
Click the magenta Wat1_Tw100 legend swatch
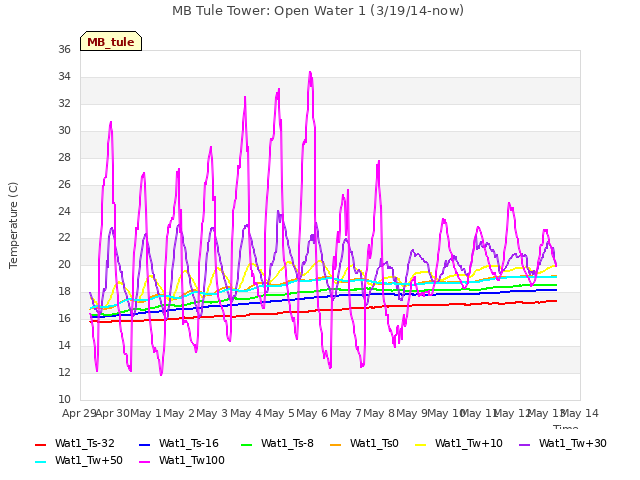click(144, 462)
